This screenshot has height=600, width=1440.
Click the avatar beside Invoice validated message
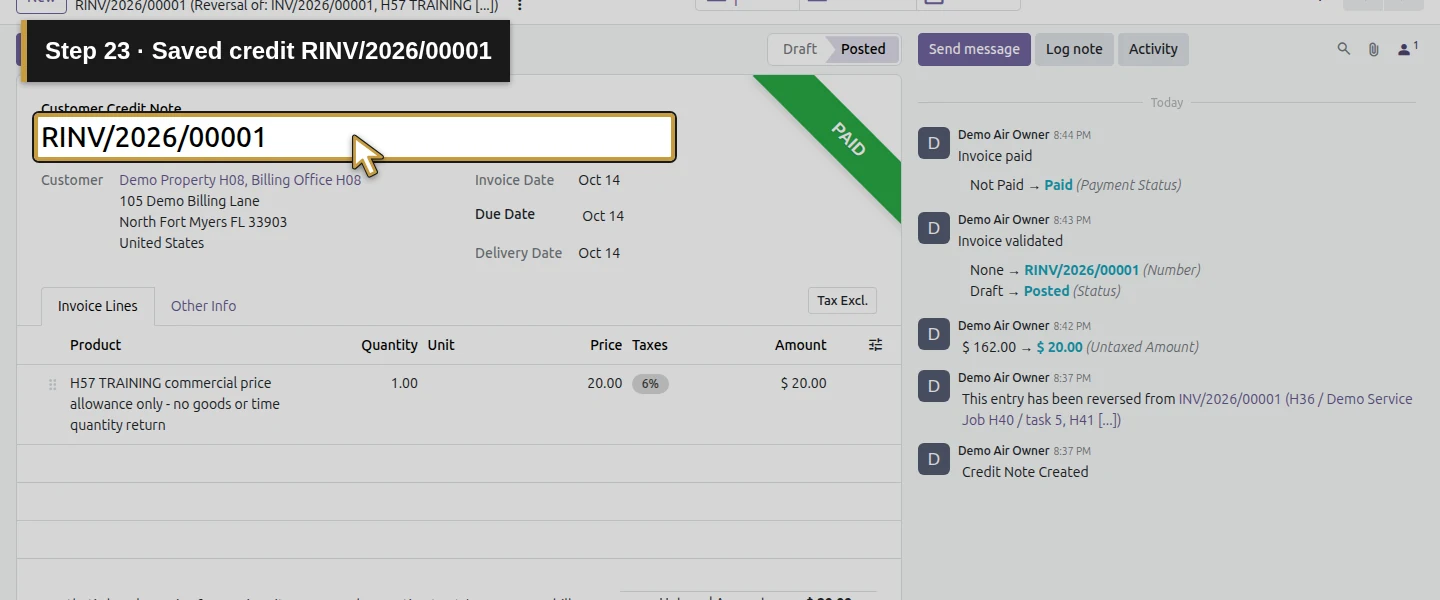click(934, 229)
